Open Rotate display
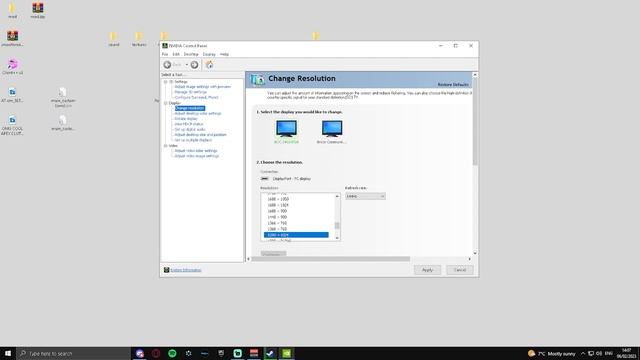The height and width of the screenshot is (360, 640). point(186,118)
